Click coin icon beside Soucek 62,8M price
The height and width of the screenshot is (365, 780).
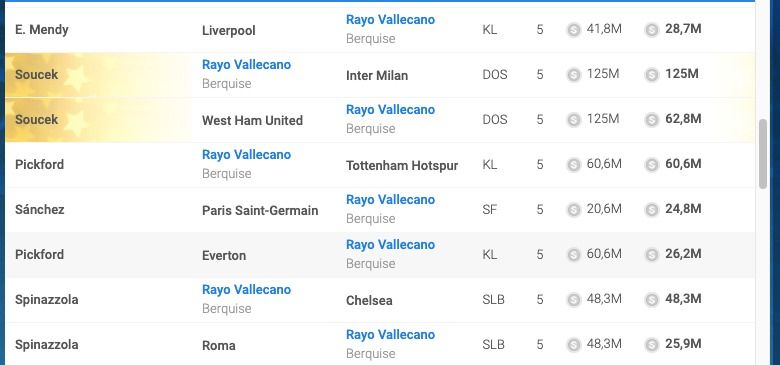(652, 120)
